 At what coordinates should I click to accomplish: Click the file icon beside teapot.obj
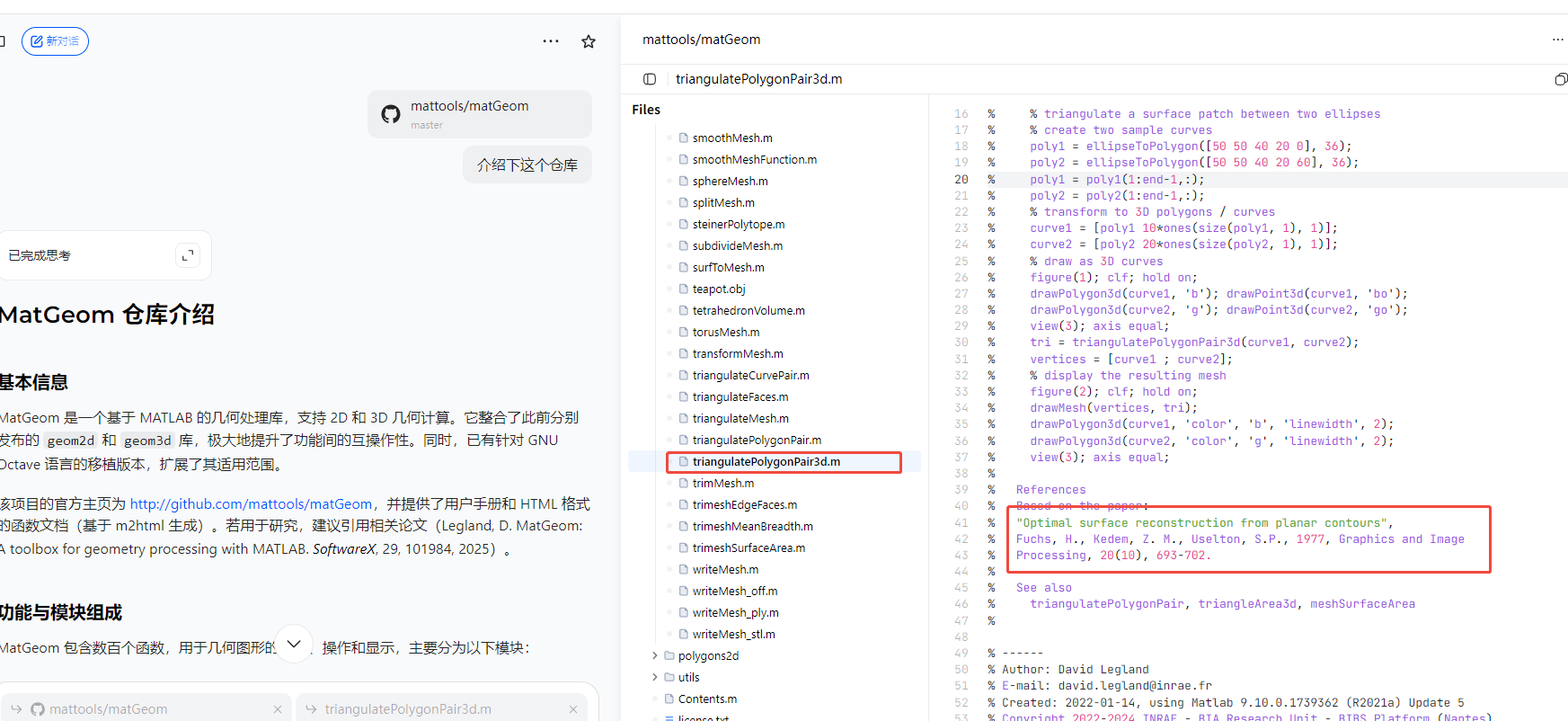point(684,289)
